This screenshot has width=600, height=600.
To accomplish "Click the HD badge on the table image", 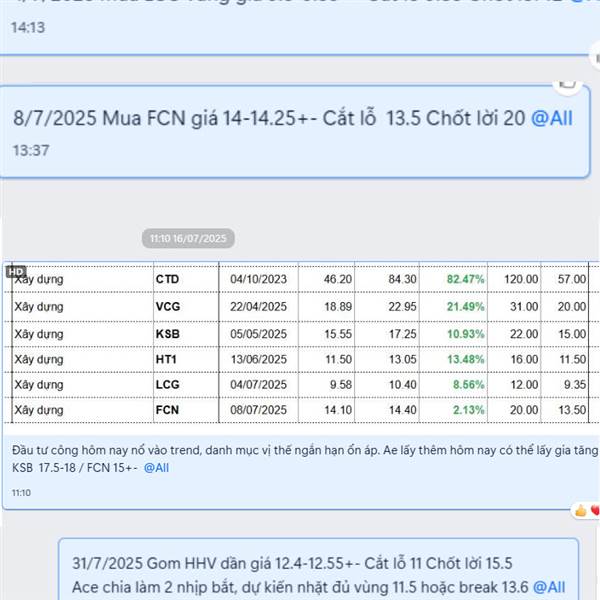I will click(16, 272).
